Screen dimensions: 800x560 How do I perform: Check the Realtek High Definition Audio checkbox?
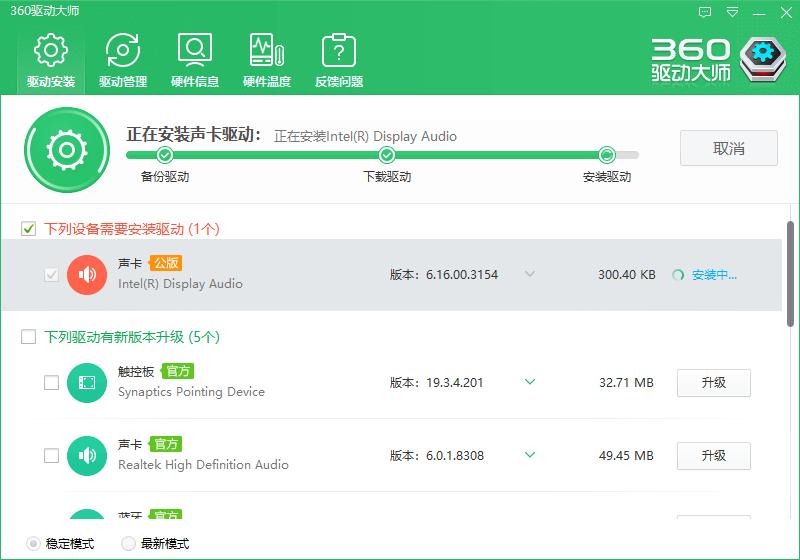pos(51,455)
